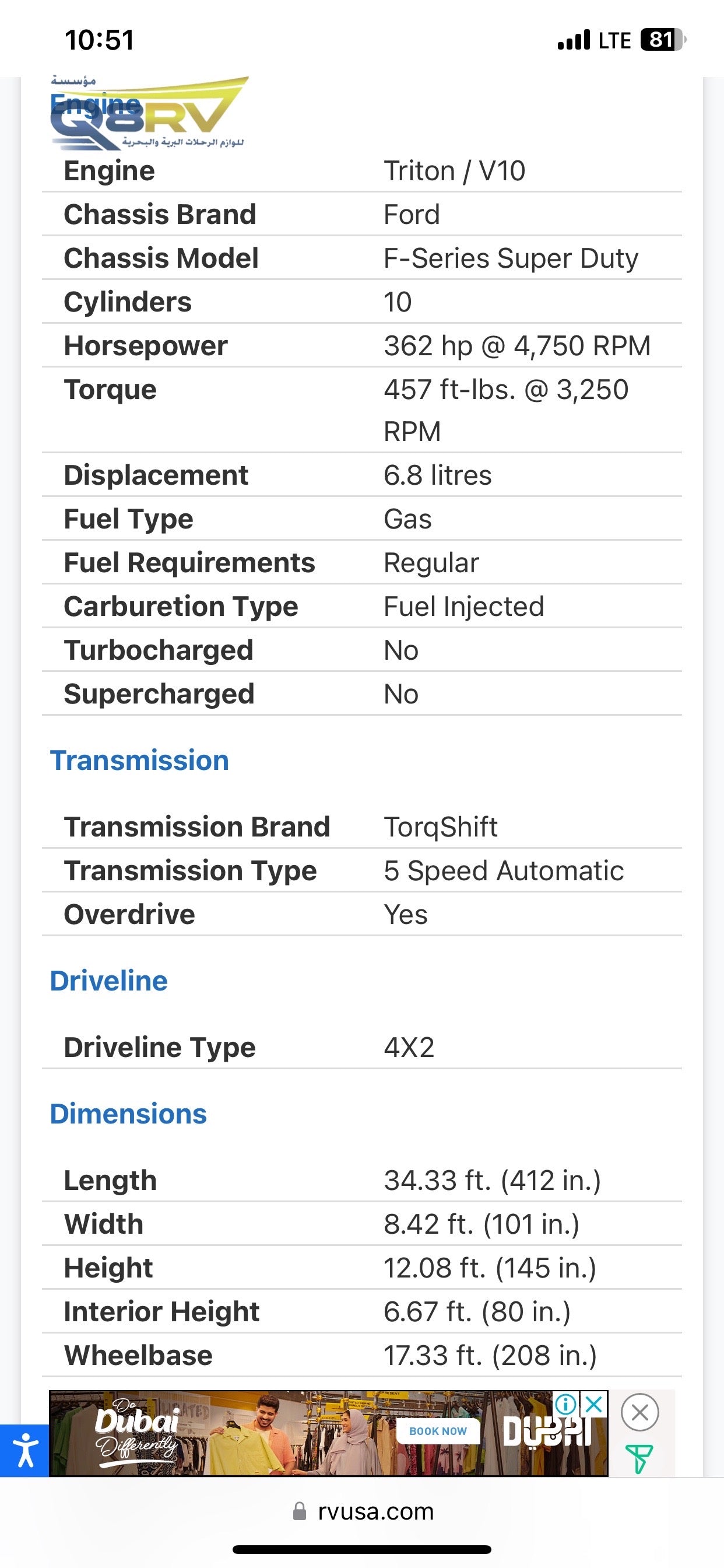Tap the green Freestar logo icon

pos(639,1458)
